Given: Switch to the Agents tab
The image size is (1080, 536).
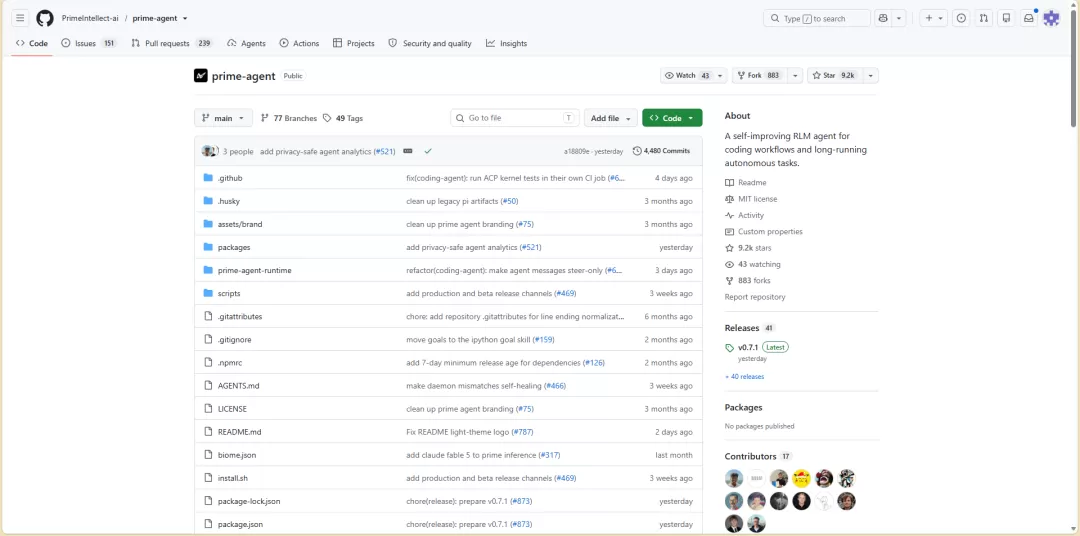Looking at the screenshot, I should point(246,43).
